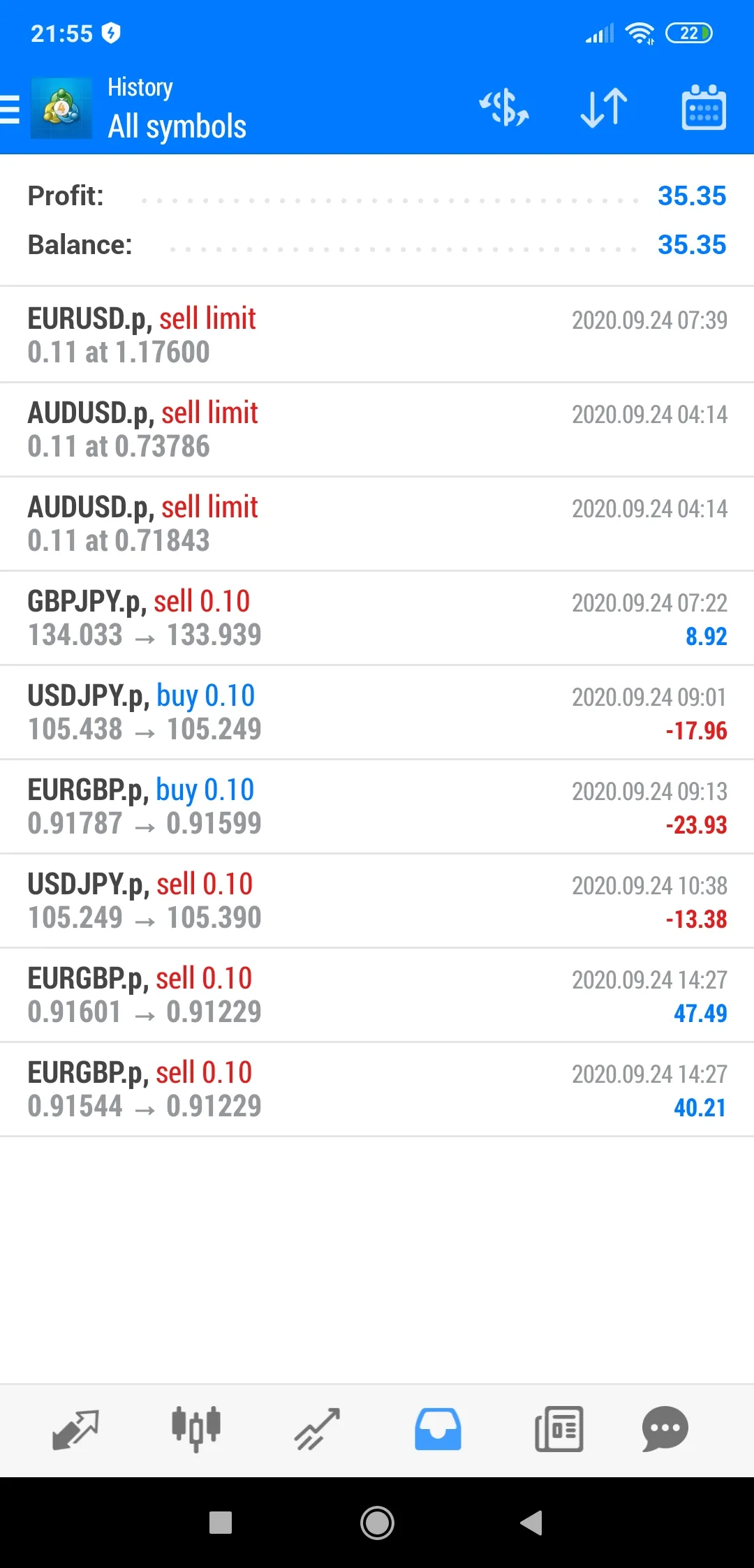Select the AUDUSD.p sell limit at 0.73786
The width and height of the screenshot is (754, 1568).
pyautogui.click(x=377, y=429)
